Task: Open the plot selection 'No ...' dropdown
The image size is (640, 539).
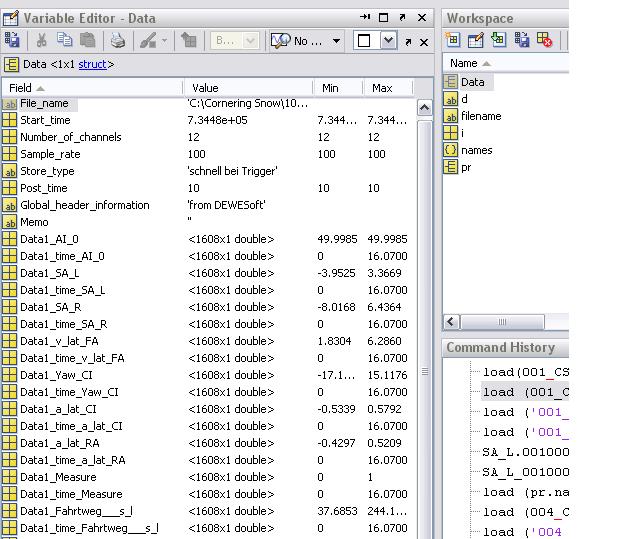Action: pyautogui.click(x=335, y=41)
